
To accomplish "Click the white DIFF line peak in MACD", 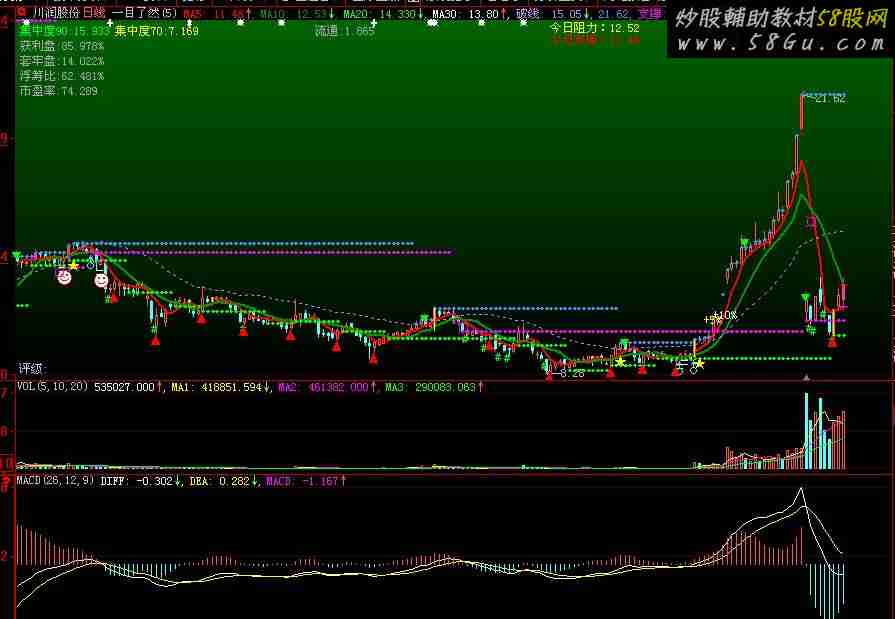I will pos(799,489).
